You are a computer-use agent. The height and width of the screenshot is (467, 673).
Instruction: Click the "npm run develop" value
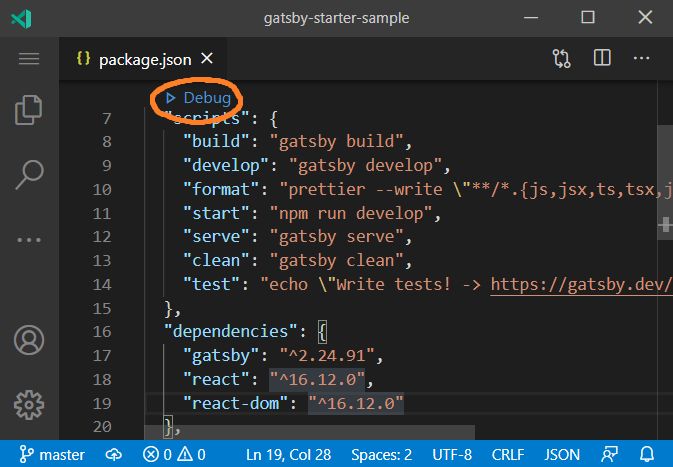click(x=351, y=213)
